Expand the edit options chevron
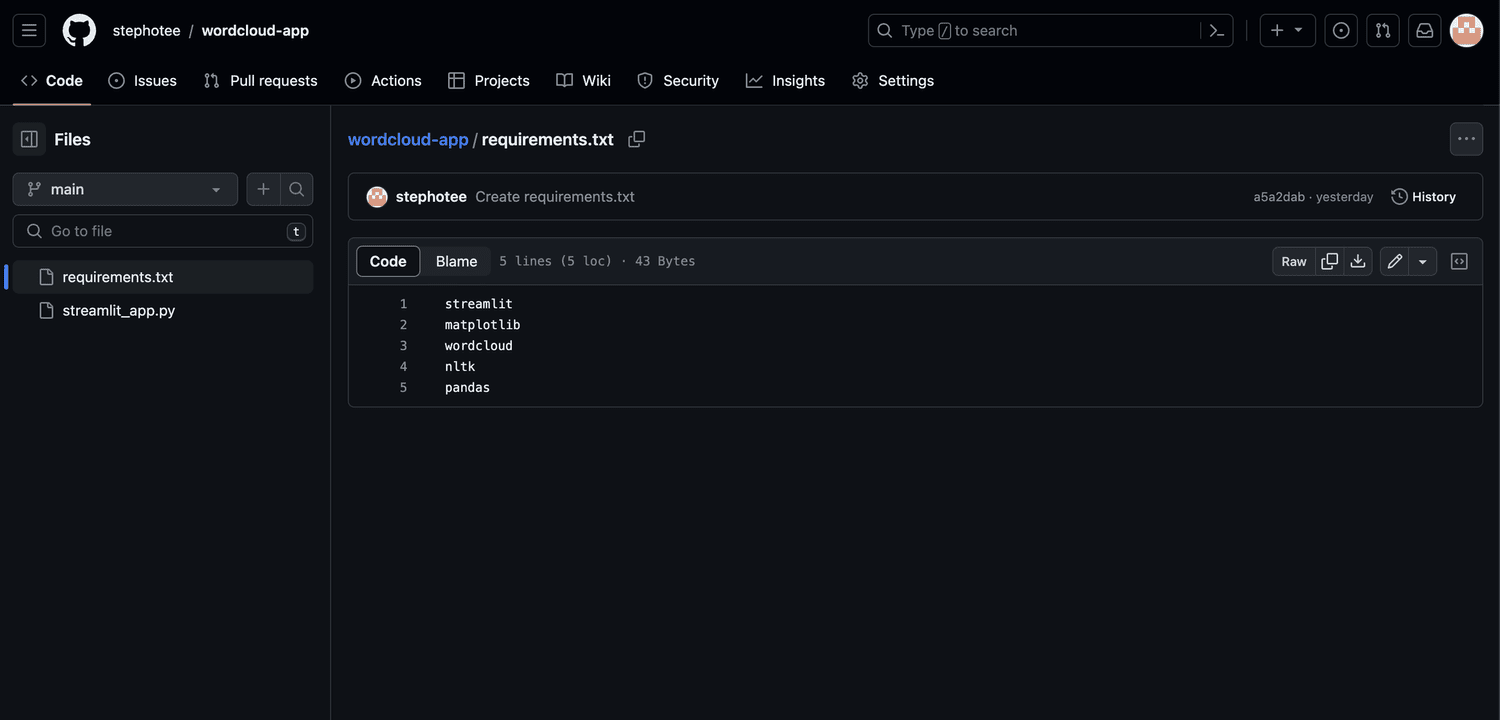Viewport: 1500px width, 720px height. [x=1422, y=261]
